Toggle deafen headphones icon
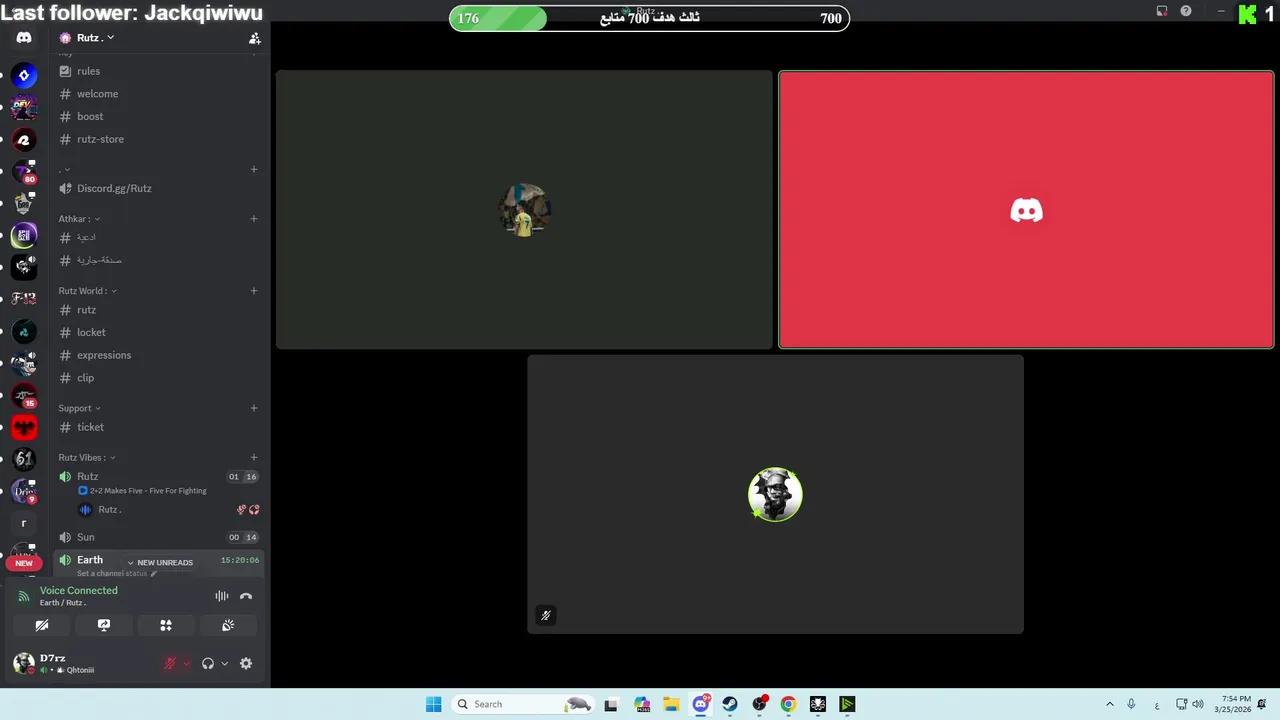 click(208, 663)
